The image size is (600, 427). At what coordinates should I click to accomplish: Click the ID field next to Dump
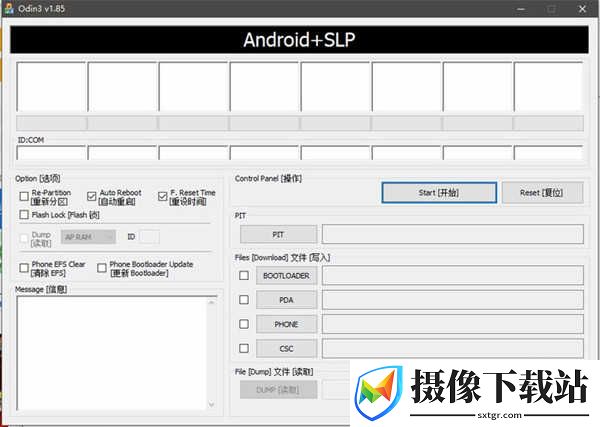(x=149, y=237)
